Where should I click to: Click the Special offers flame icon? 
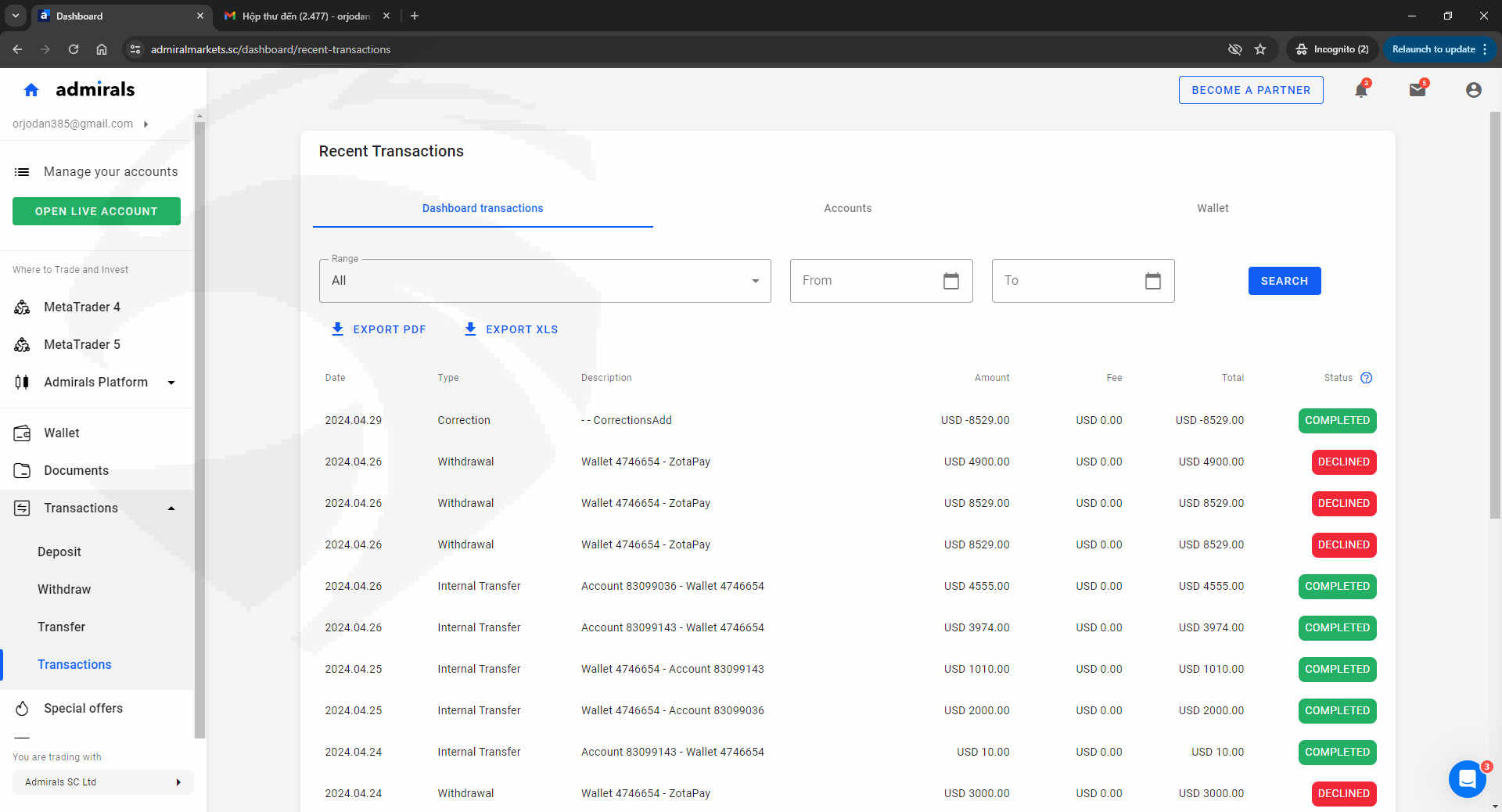pyautogui.click(x=22, y=709)
